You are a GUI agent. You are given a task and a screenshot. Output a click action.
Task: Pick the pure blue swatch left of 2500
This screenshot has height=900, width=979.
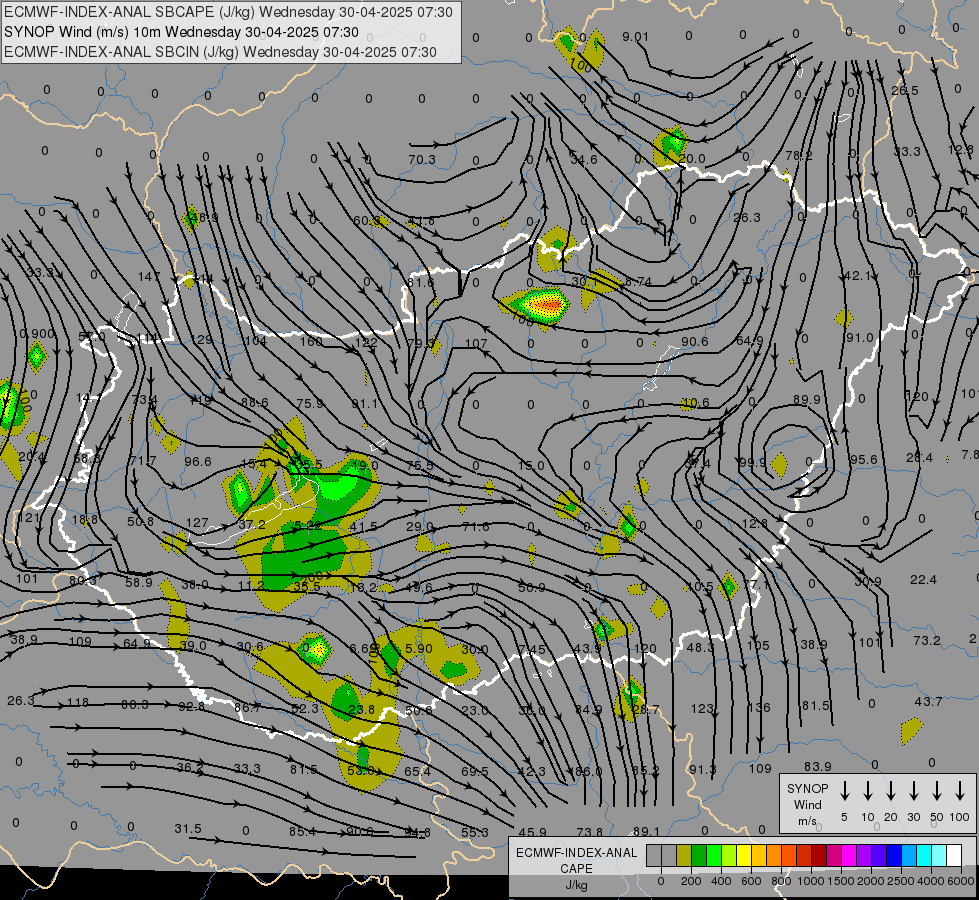(x=893, y=856)
